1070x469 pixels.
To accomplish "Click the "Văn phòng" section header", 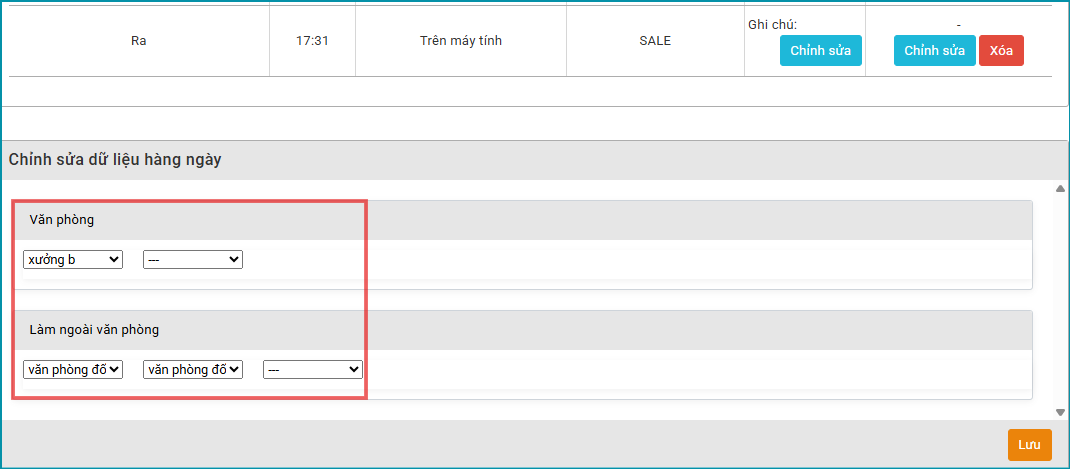I will click(62, 220).
